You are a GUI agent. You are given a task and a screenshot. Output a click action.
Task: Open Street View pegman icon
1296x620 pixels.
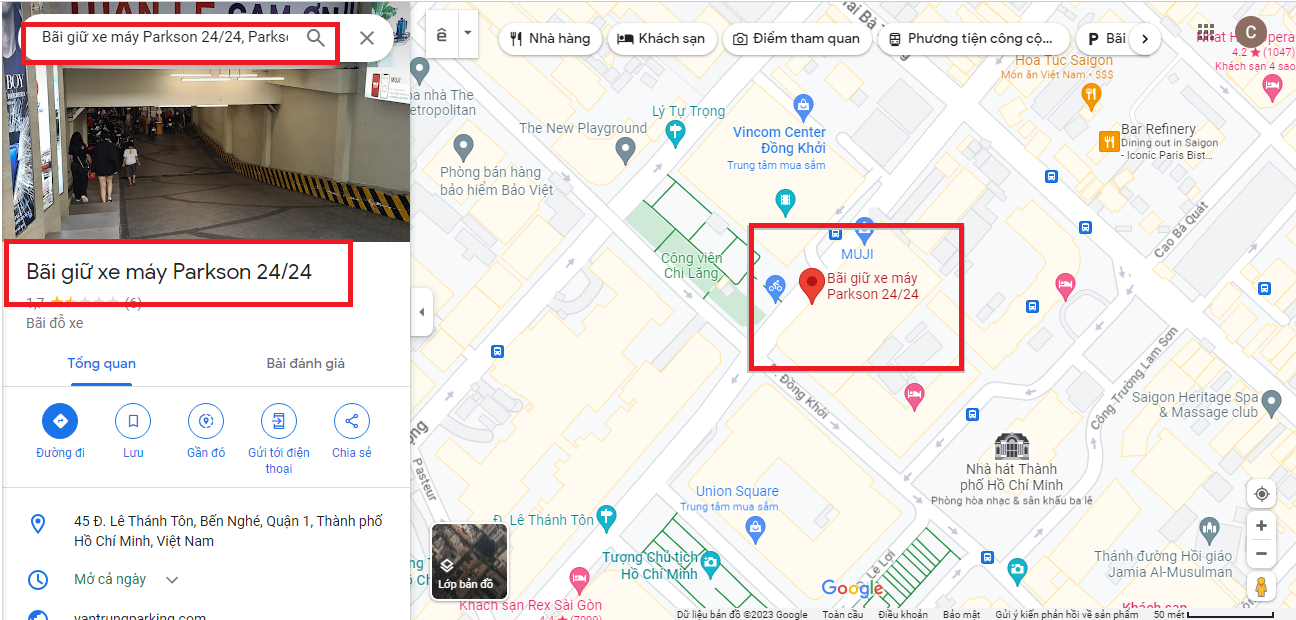[x=1262, y=587]
